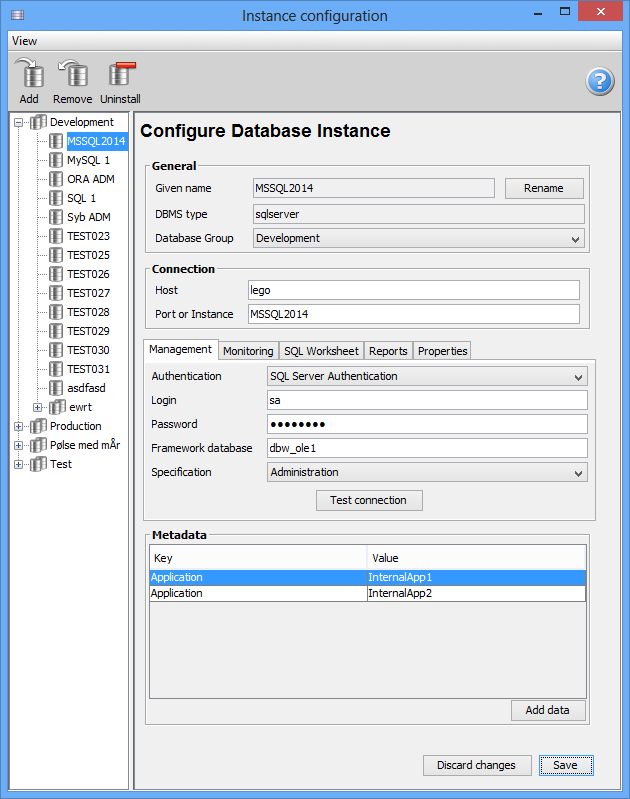Click into the Host input field
Screen dimensions: 630x799
[x=413, y=290]
